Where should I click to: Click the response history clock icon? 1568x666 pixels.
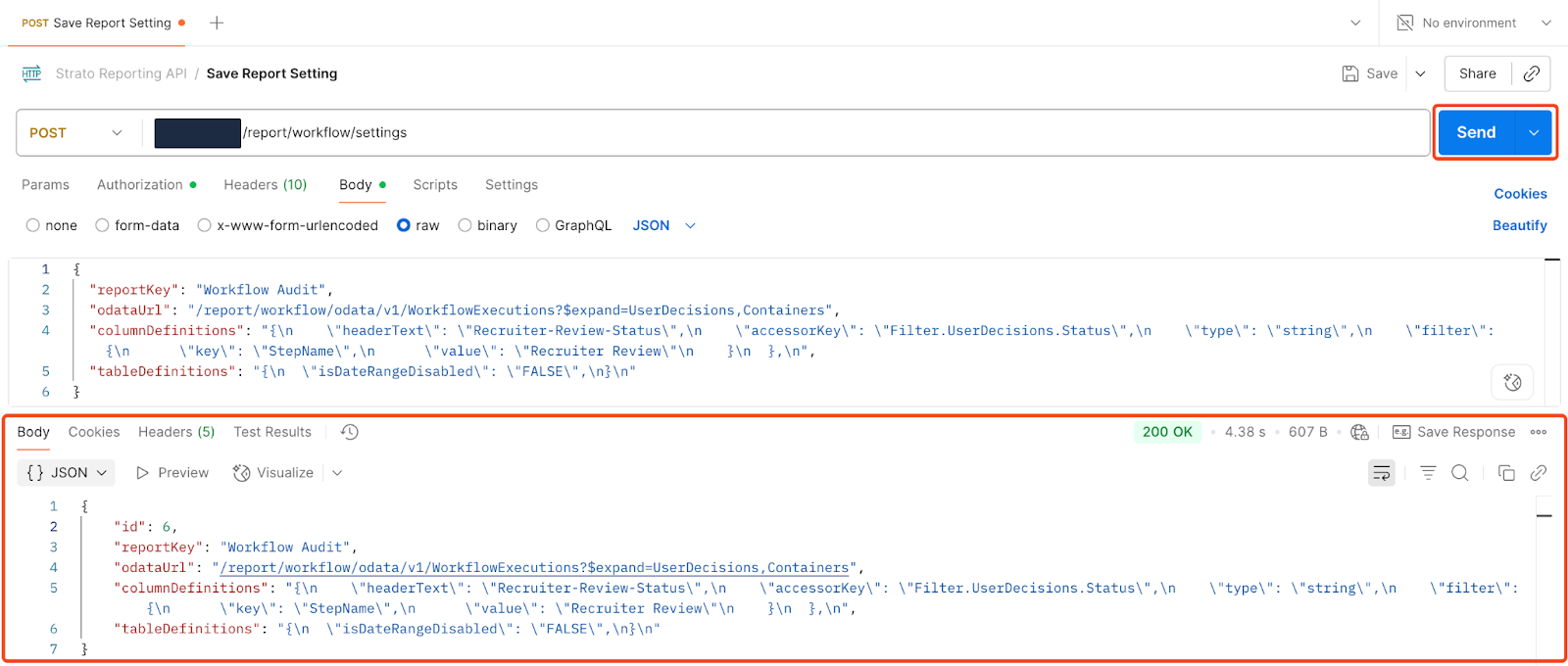tap(350, 432)
